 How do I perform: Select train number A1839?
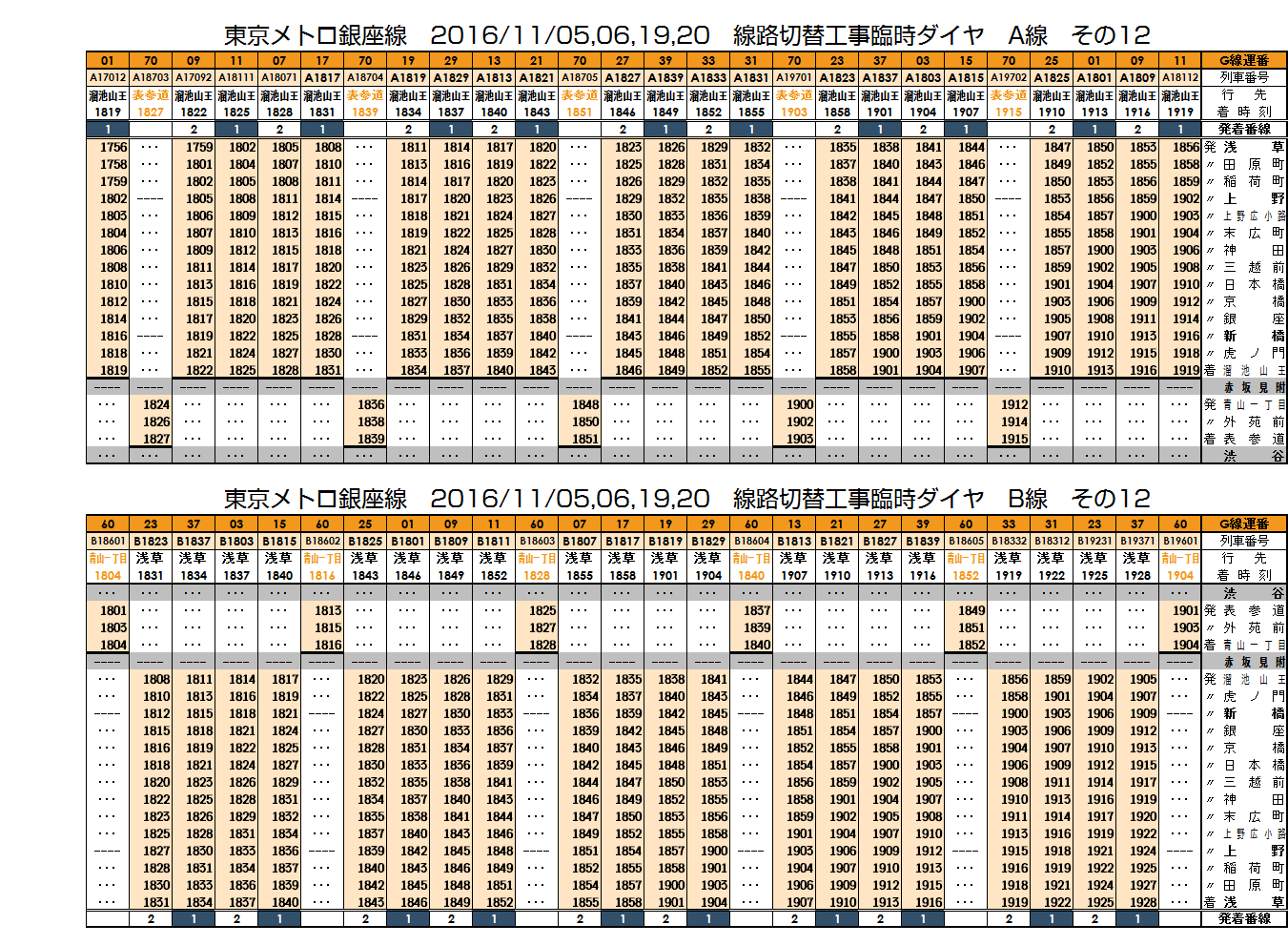pos(665,77)
